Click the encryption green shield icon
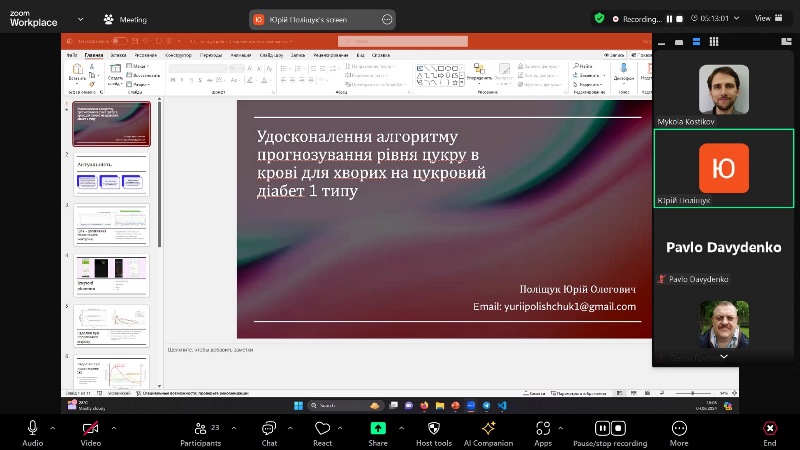The width and height of the screenshot is (800, 450). 599,18
